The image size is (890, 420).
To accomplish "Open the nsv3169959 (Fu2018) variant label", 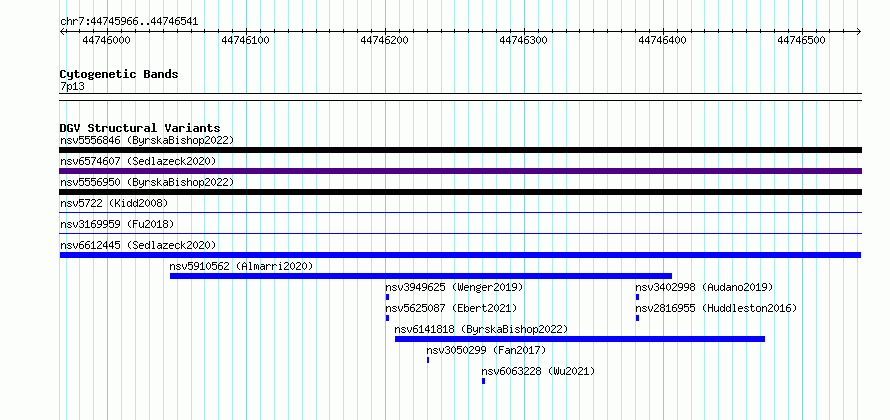I will [x=117, y=224].
